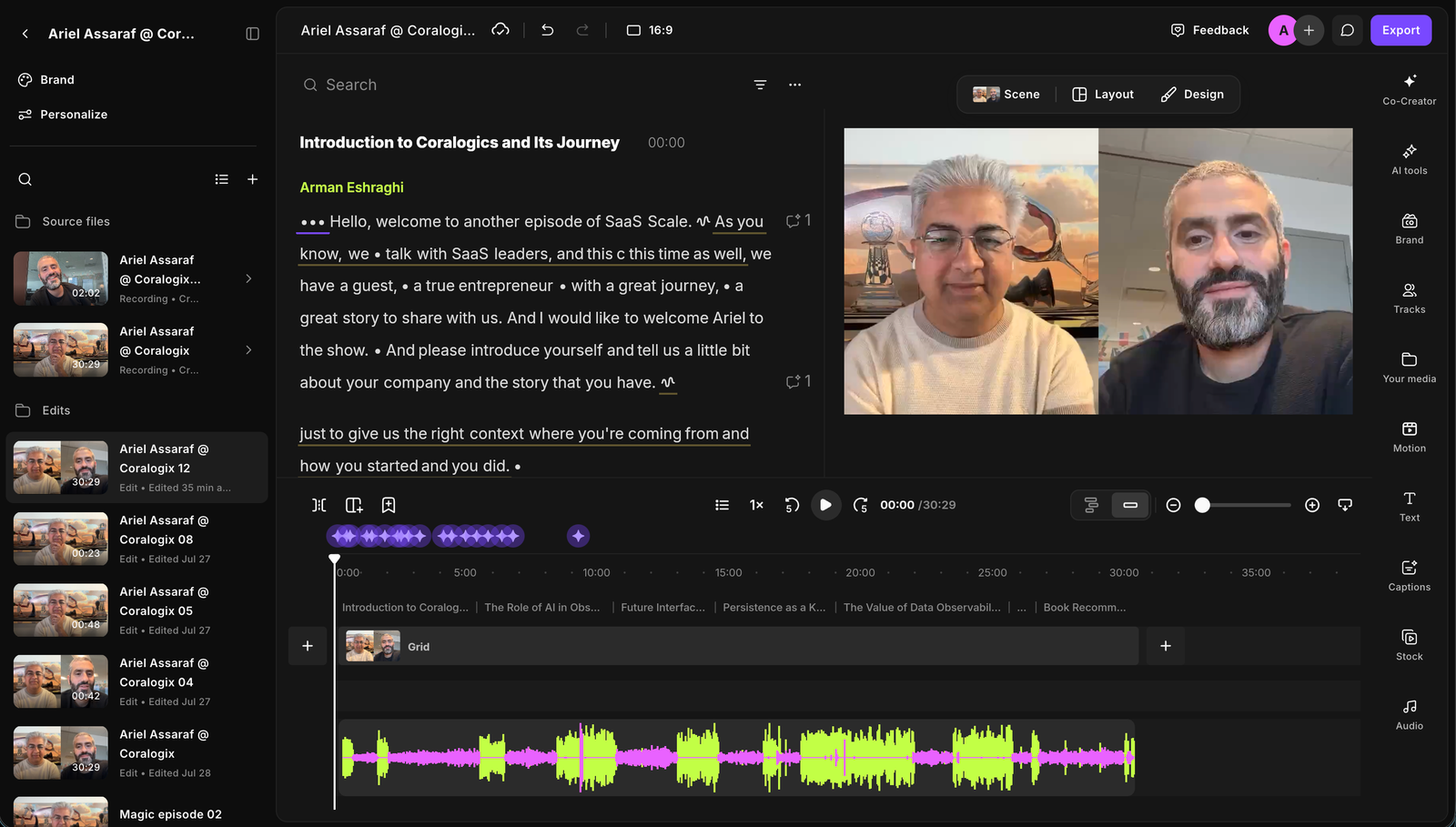Viewport: 1456px width, 827px height.
Task: Skip forward with the jump-ahead button
Action: (860, 505)
